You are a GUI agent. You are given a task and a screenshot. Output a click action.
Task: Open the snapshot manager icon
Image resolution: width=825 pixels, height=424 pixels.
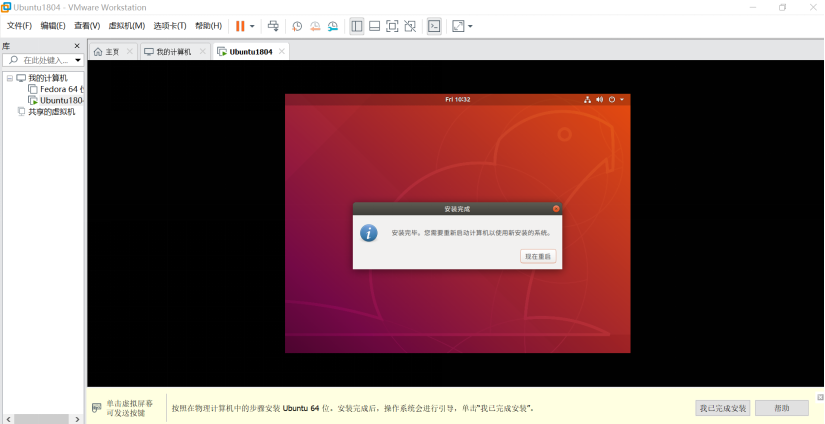click(333, 26)
